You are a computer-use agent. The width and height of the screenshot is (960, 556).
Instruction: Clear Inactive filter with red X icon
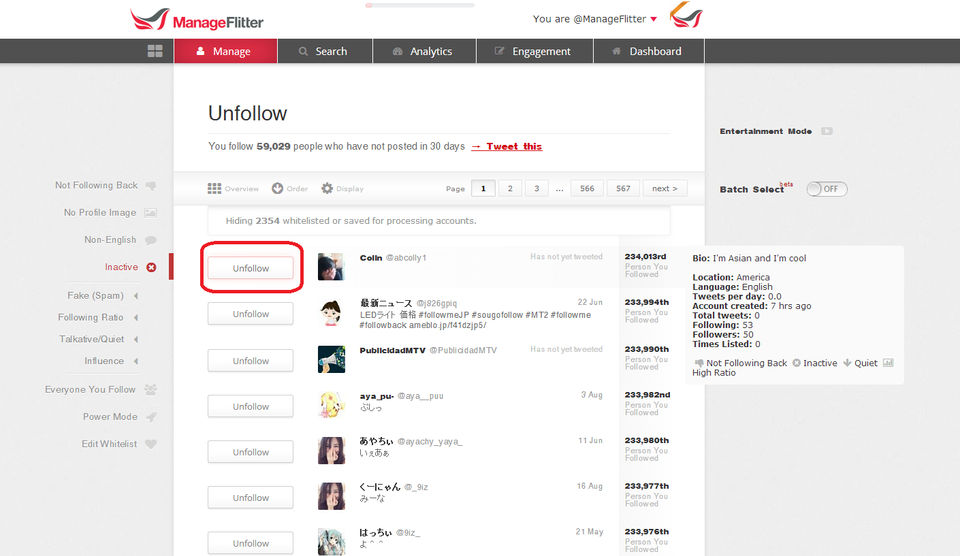[151, 268]
